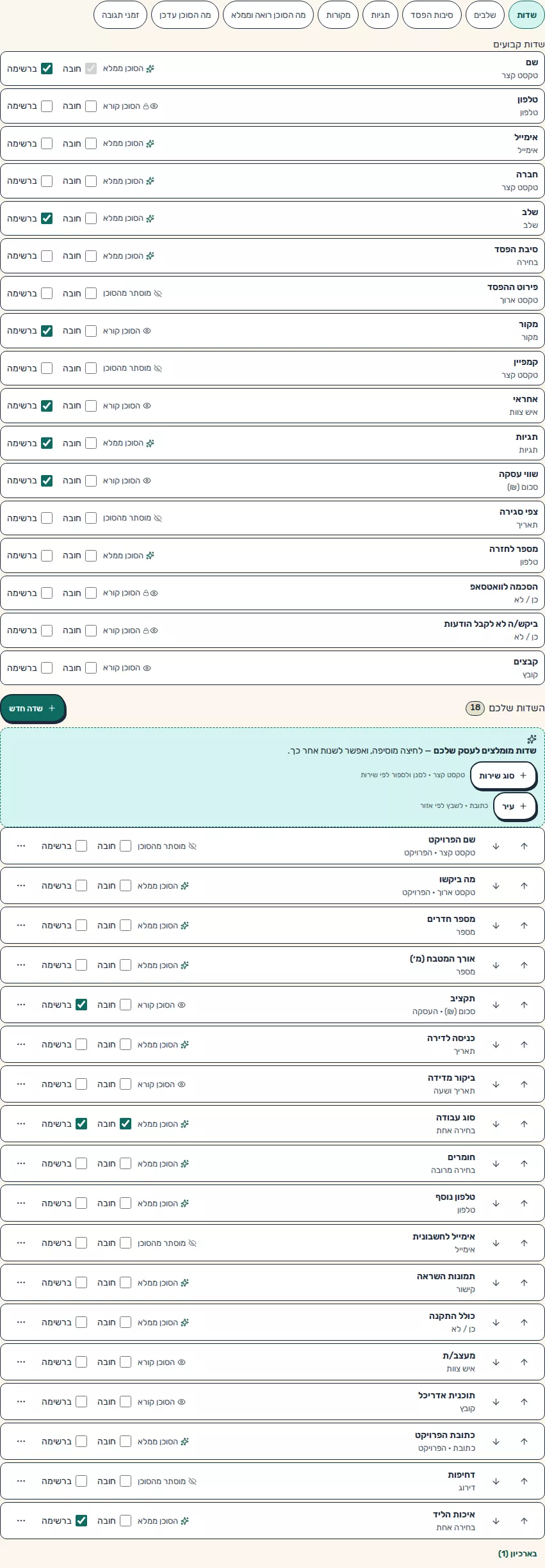Viewport: 545px width, 1568px height.
Task: Move the שם הפרויקט field down
Action: coord(496,846)
